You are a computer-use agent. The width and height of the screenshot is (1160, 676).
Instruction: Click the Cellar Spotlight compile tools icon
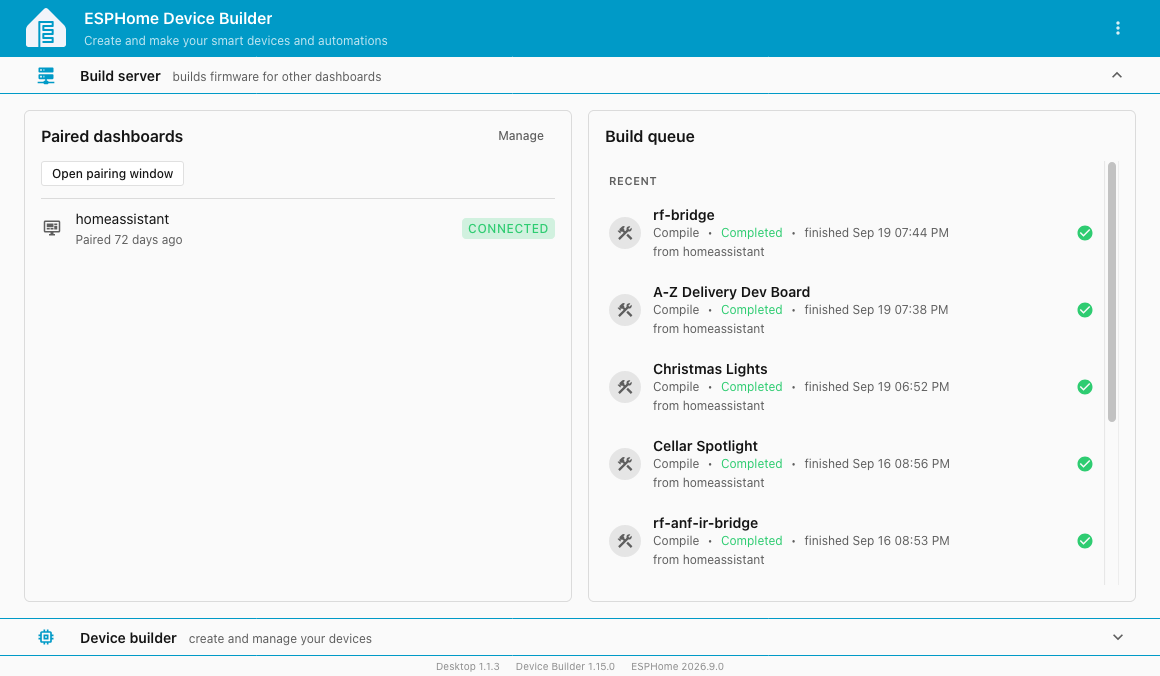[x=625, y=464]
